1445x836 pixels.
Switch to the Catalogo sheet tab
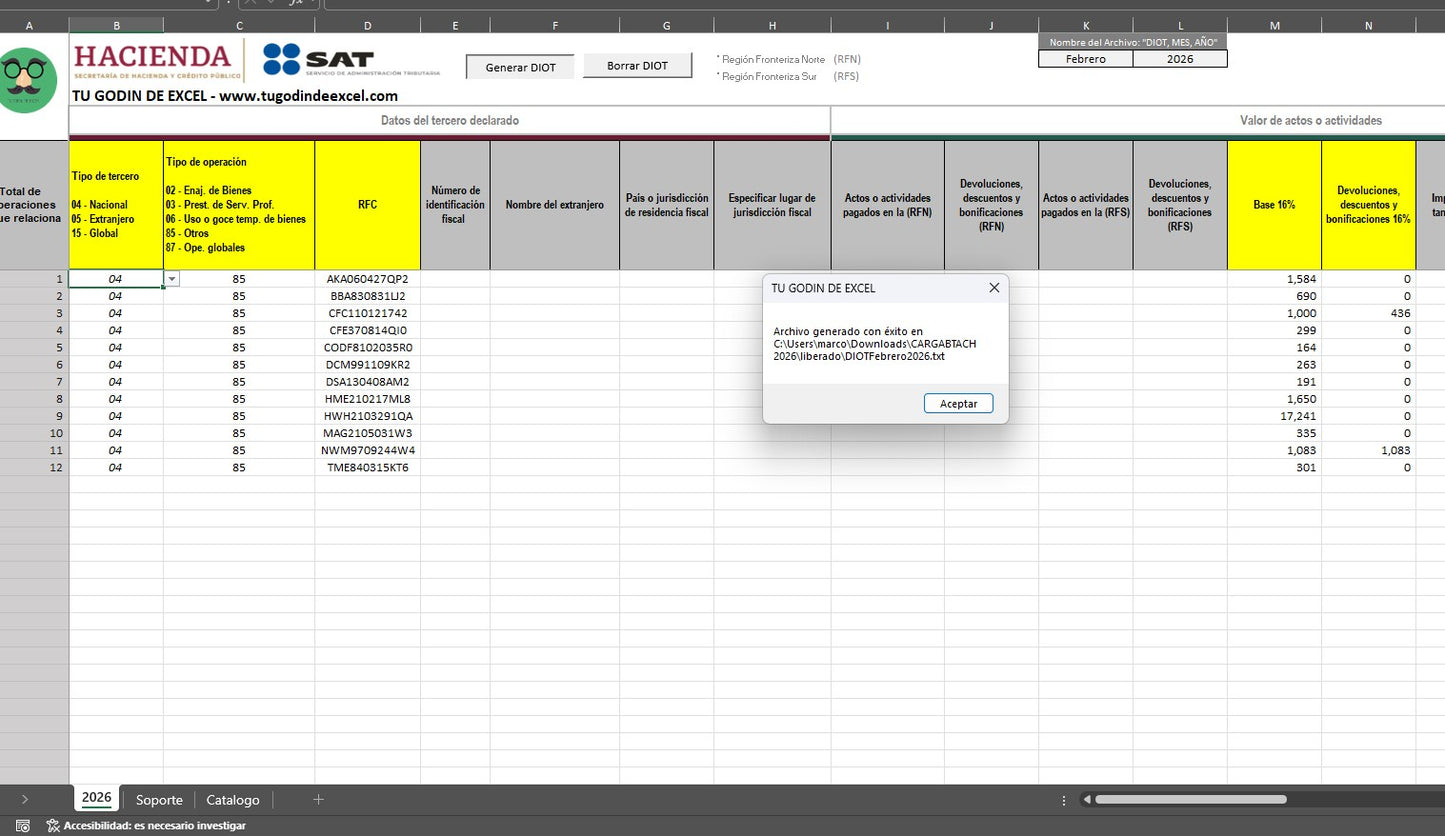coord(233,800)
